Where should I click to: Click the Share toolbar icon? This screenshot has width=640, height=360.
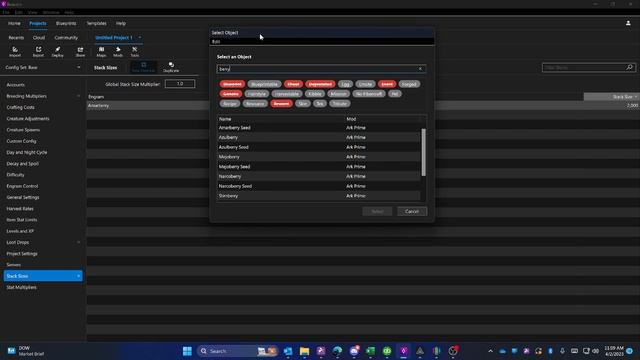pyautogui.click(x=80, y=52)
